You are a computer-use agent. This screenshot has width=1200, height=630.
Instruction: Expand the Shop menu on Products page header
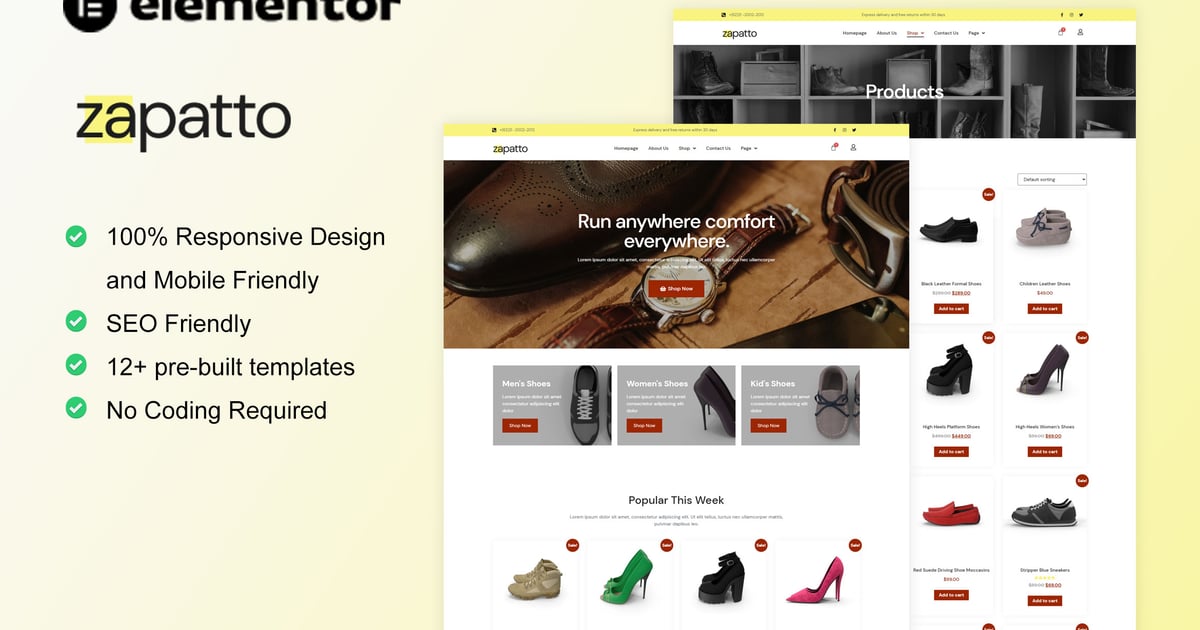[x=915, y=33]
